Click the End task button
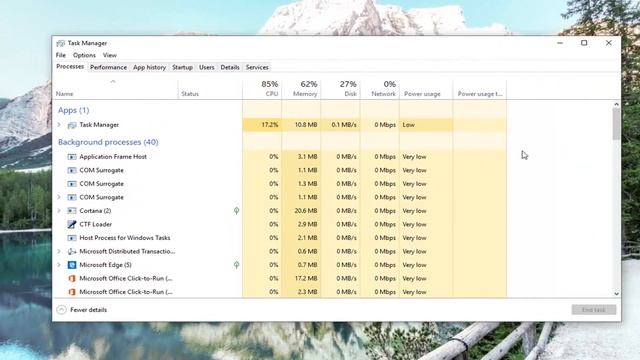 pyautogui.click(x=593, y=310)
